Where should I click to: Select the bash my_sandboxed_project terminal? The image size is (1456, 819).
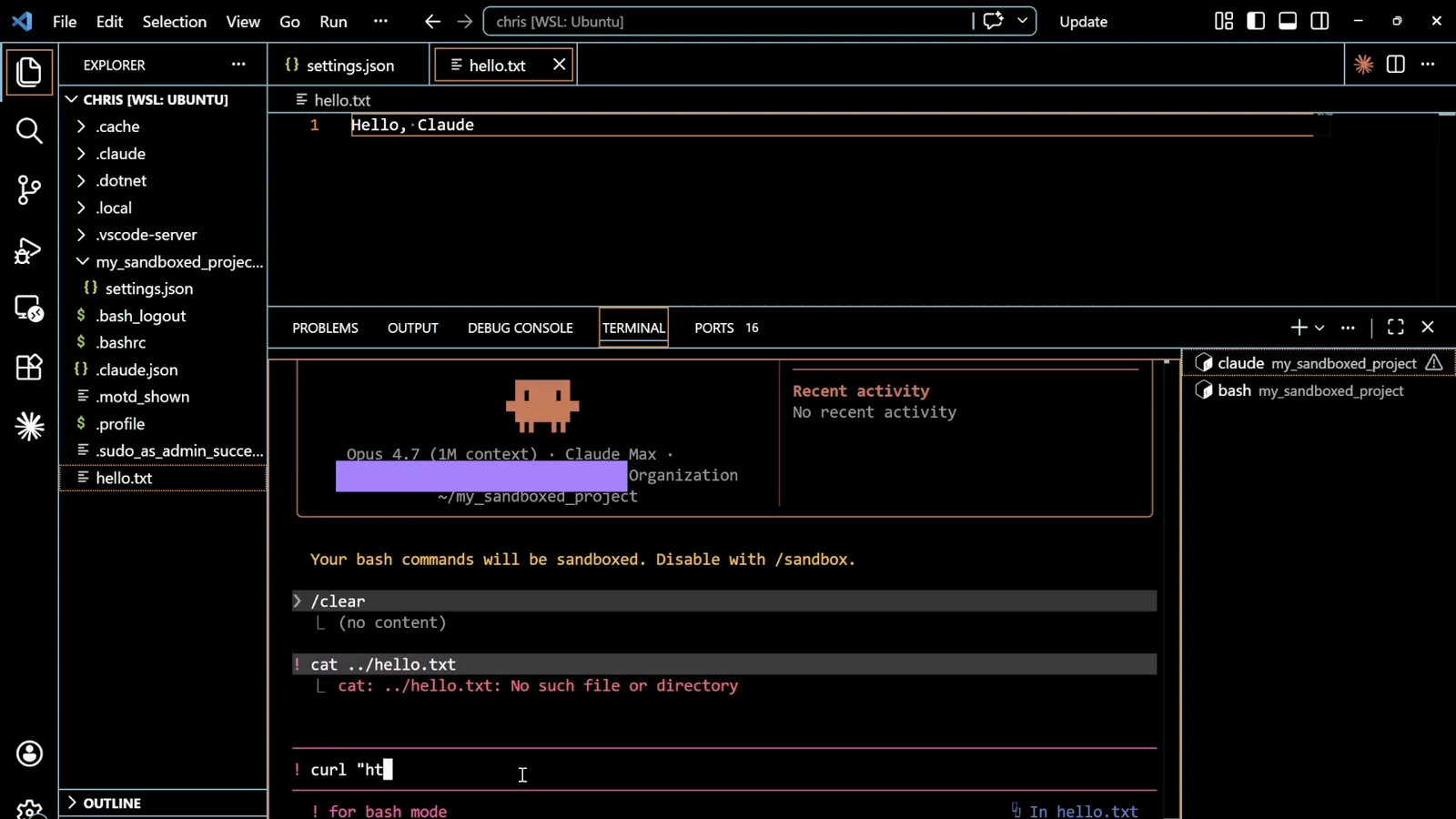[x=1318, y=390]
